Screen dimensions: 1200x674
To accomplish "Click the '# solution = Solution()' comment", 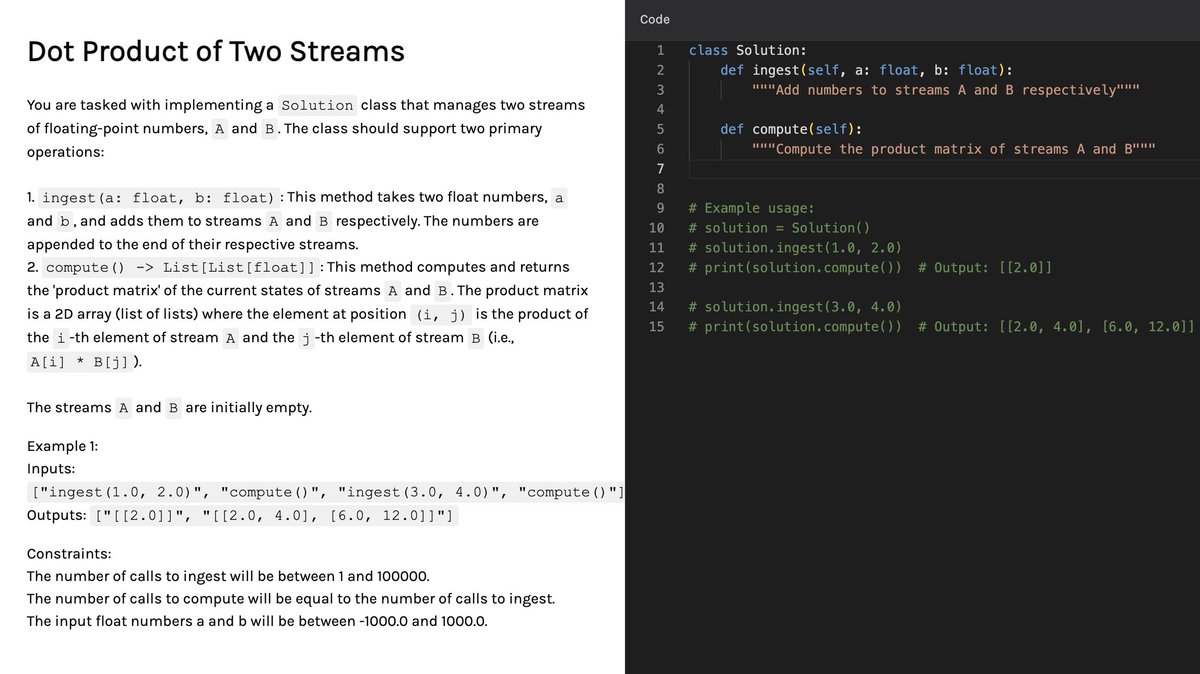I will point(780,228).
